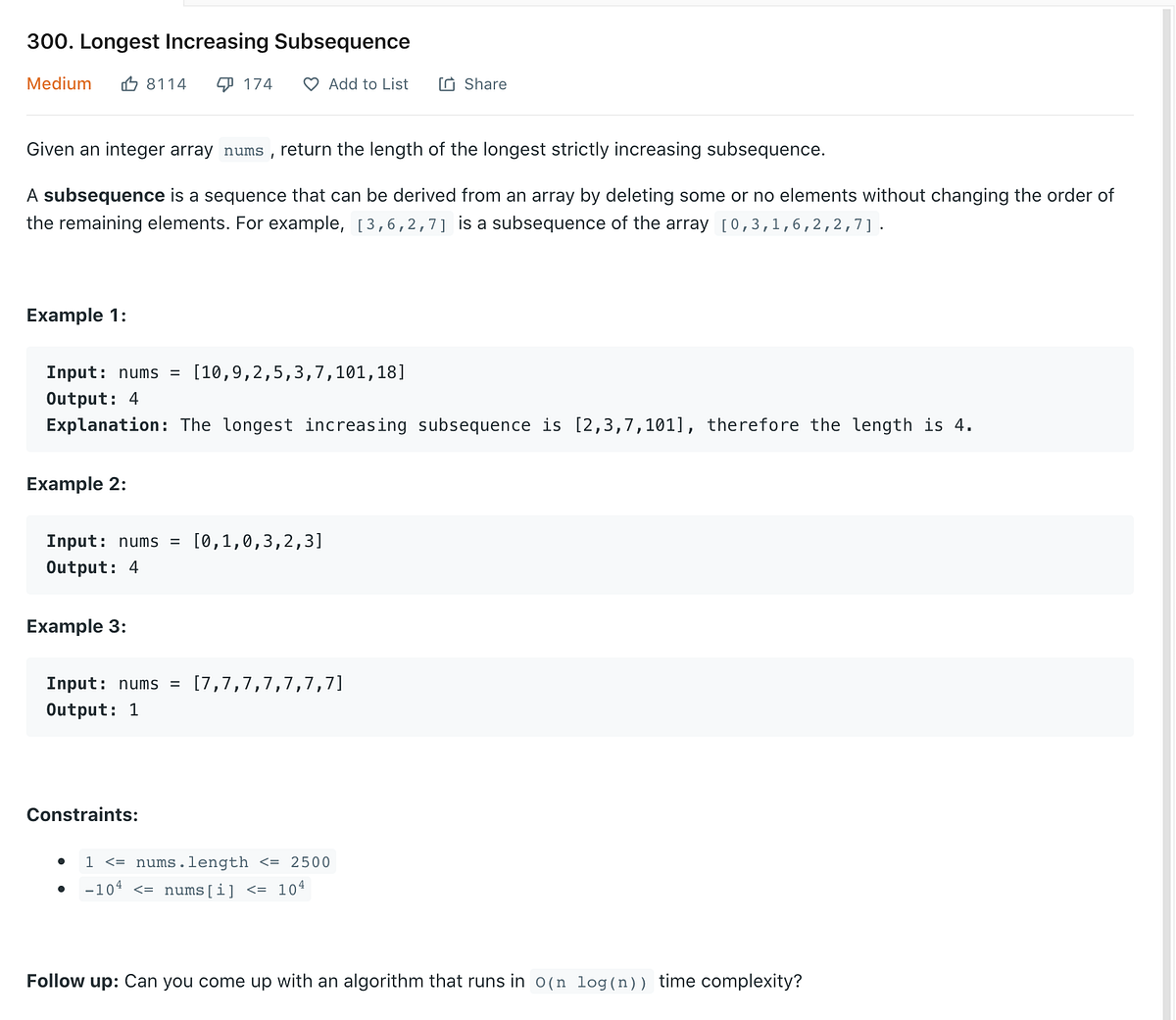Click the O(n log(n)) code snippet
1176x1020 pixels.
[x=591, y=981]
